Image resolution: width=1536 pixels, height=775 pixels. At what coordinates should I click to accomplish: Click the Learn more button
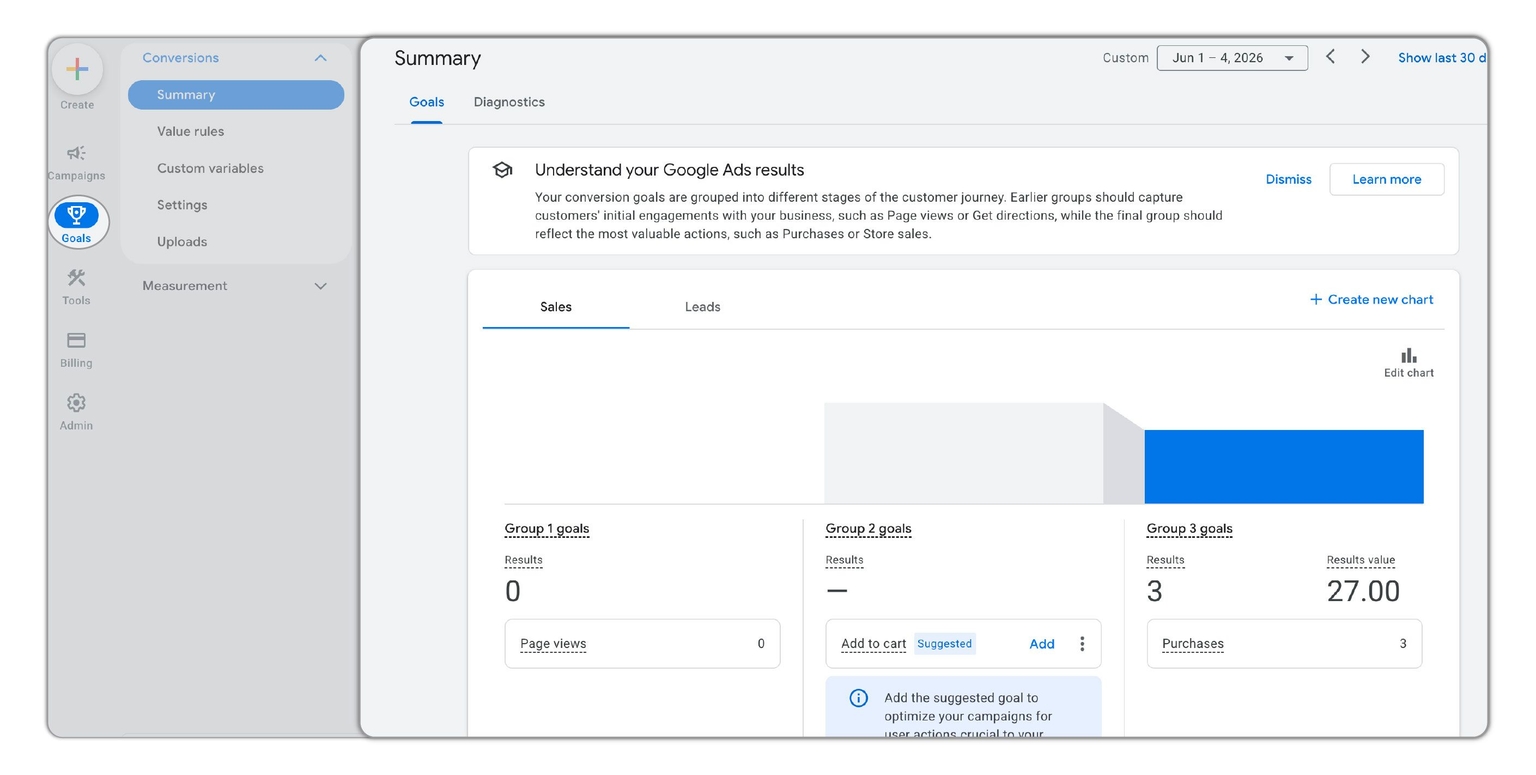[1386, 179]
